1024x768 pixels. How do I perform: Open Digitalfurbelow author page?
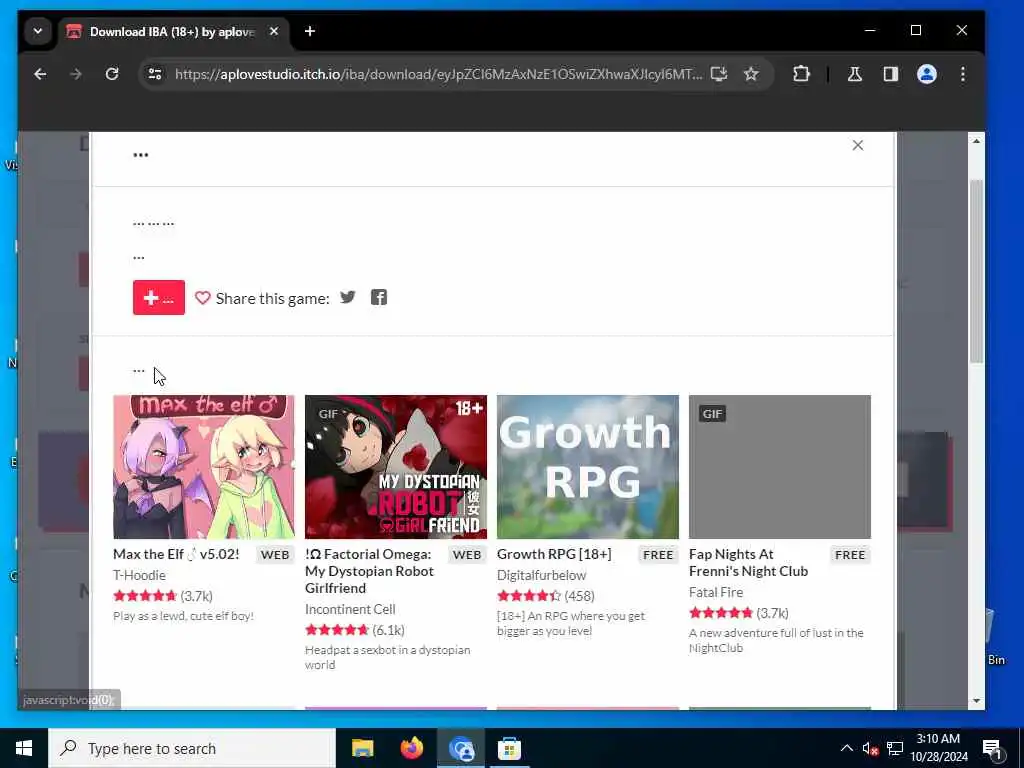541,575
